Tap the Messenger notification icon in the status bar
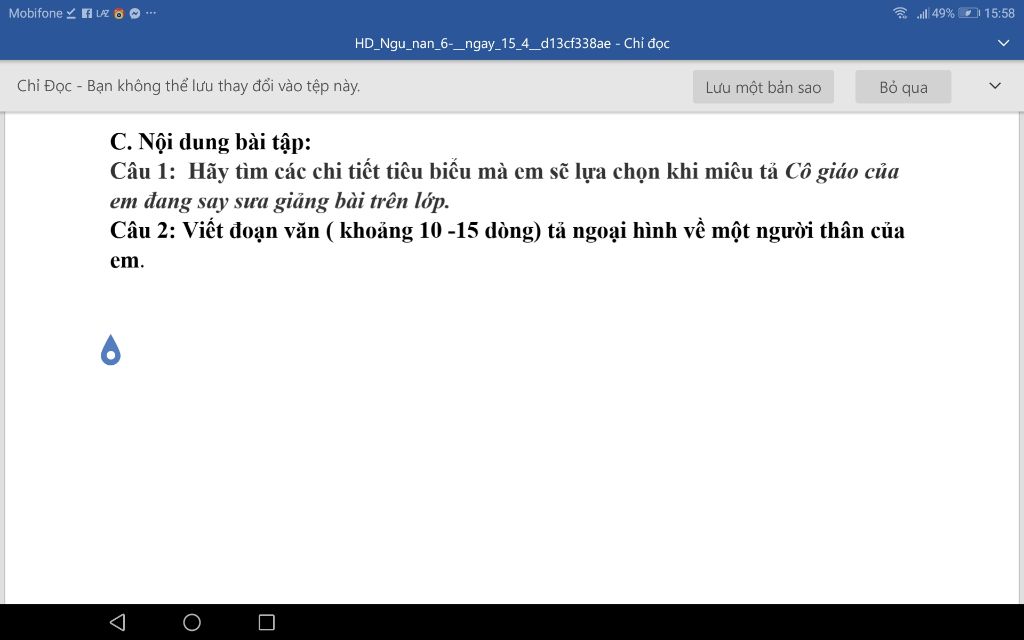 [x=135, y=13]
